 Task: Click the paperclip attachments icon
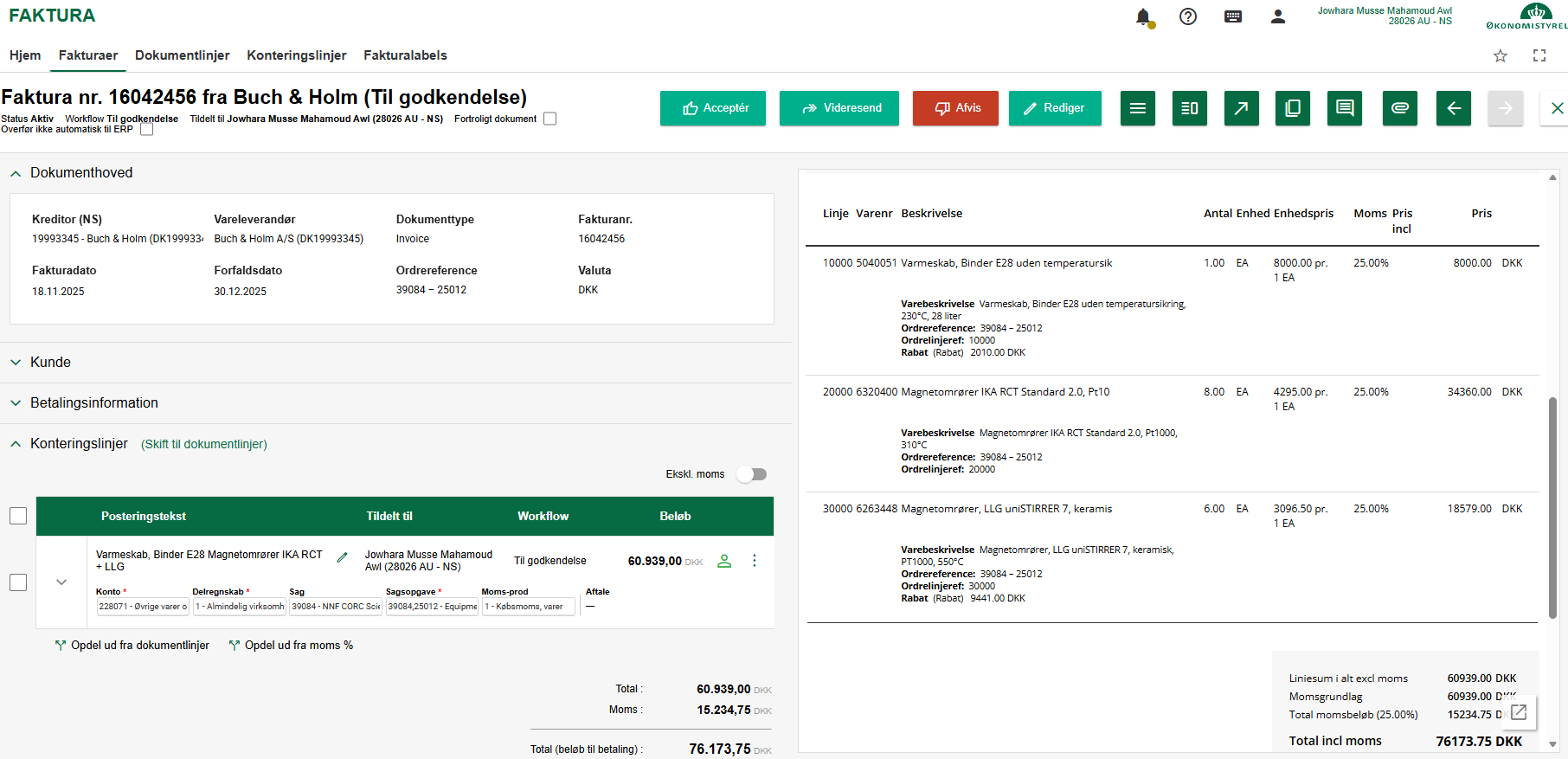click(1399, 108)
